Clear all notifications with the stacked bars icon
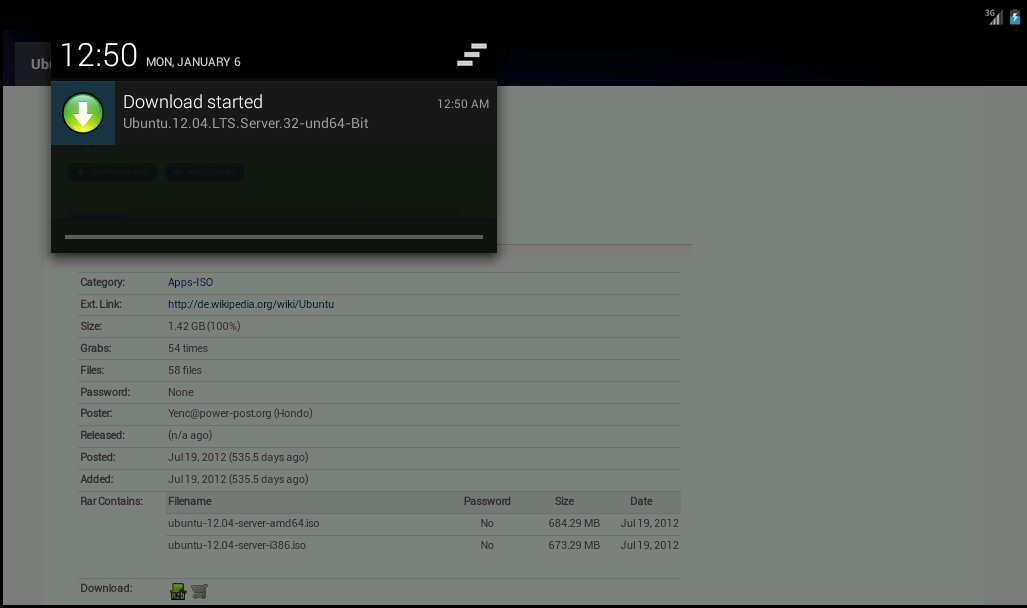Screen dimensions: 1027x608 pos(472,54)
